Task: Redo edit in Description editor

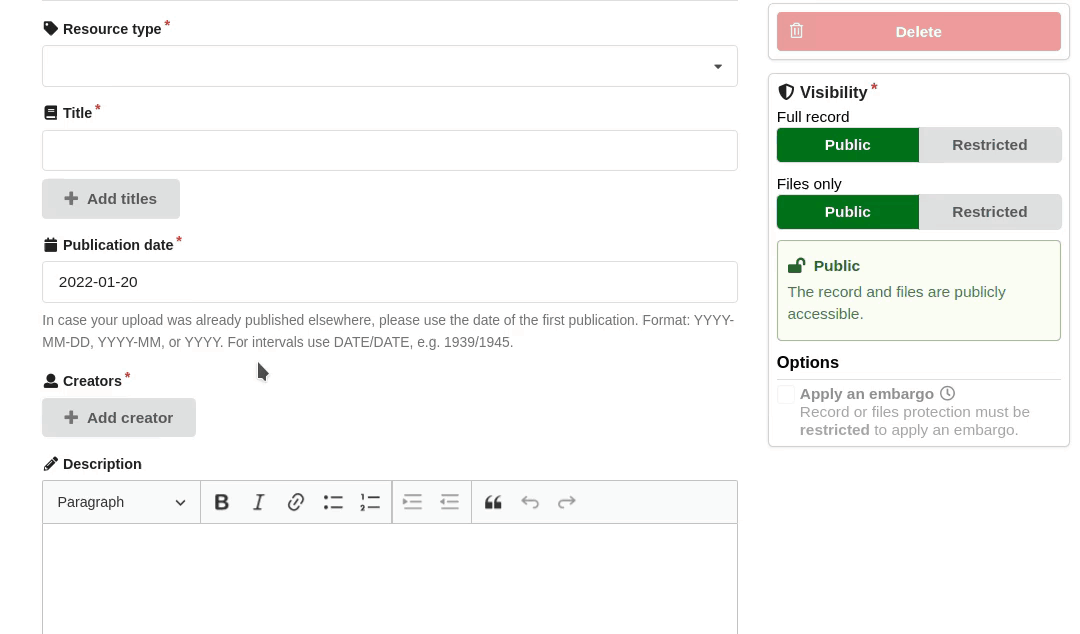Action: click(566, 502)
